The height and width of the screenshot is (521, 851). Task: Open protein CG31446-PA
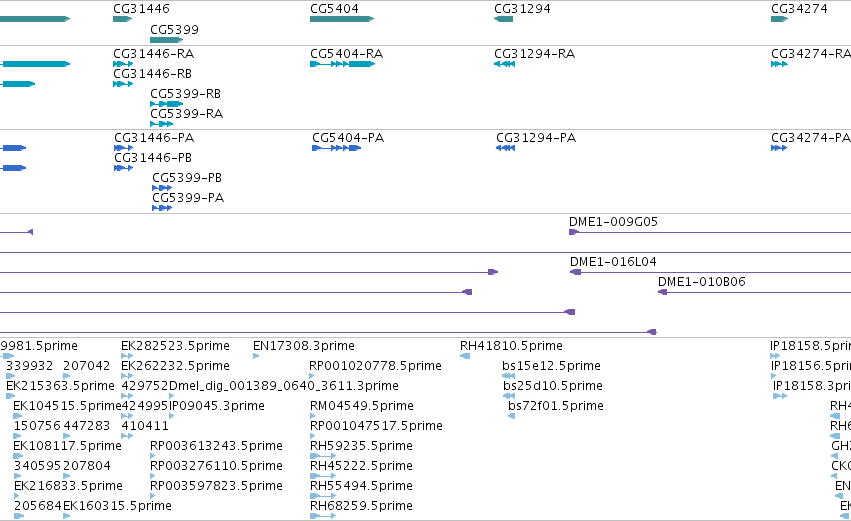[154, 138]
